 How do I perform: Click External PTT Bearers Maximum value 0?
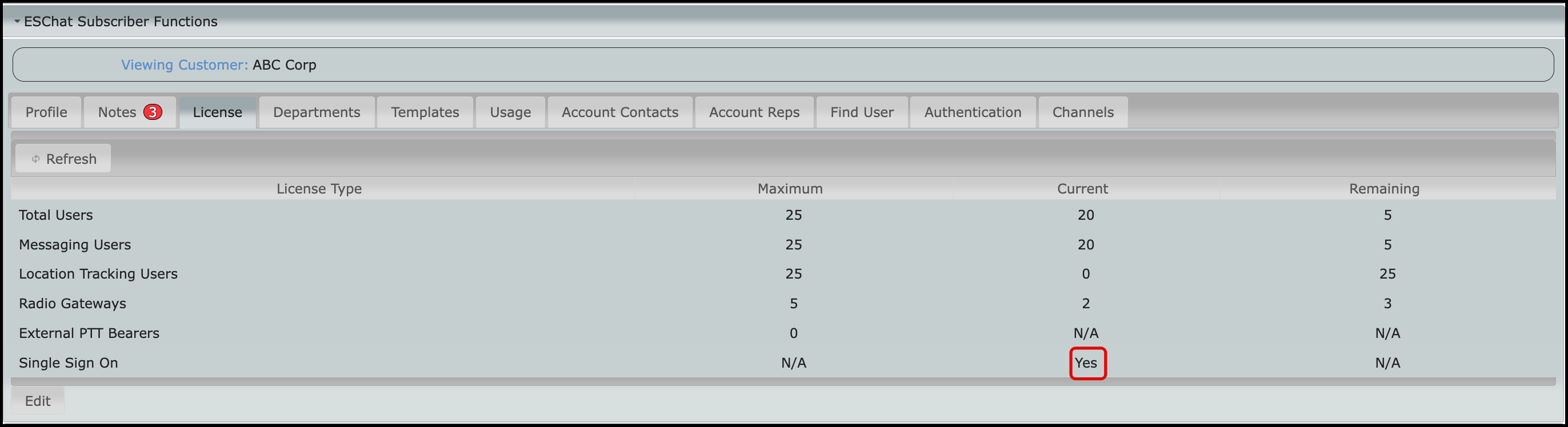point(794,333)
